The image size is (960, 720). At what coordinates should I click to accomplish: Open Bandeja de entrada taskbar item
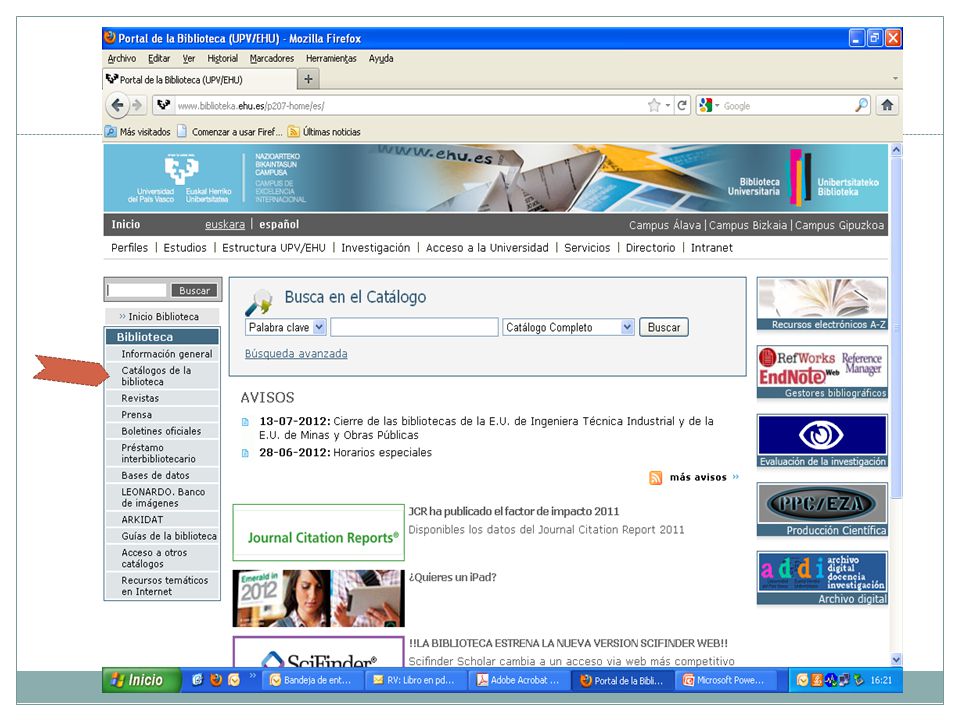[x=312, y=680]
